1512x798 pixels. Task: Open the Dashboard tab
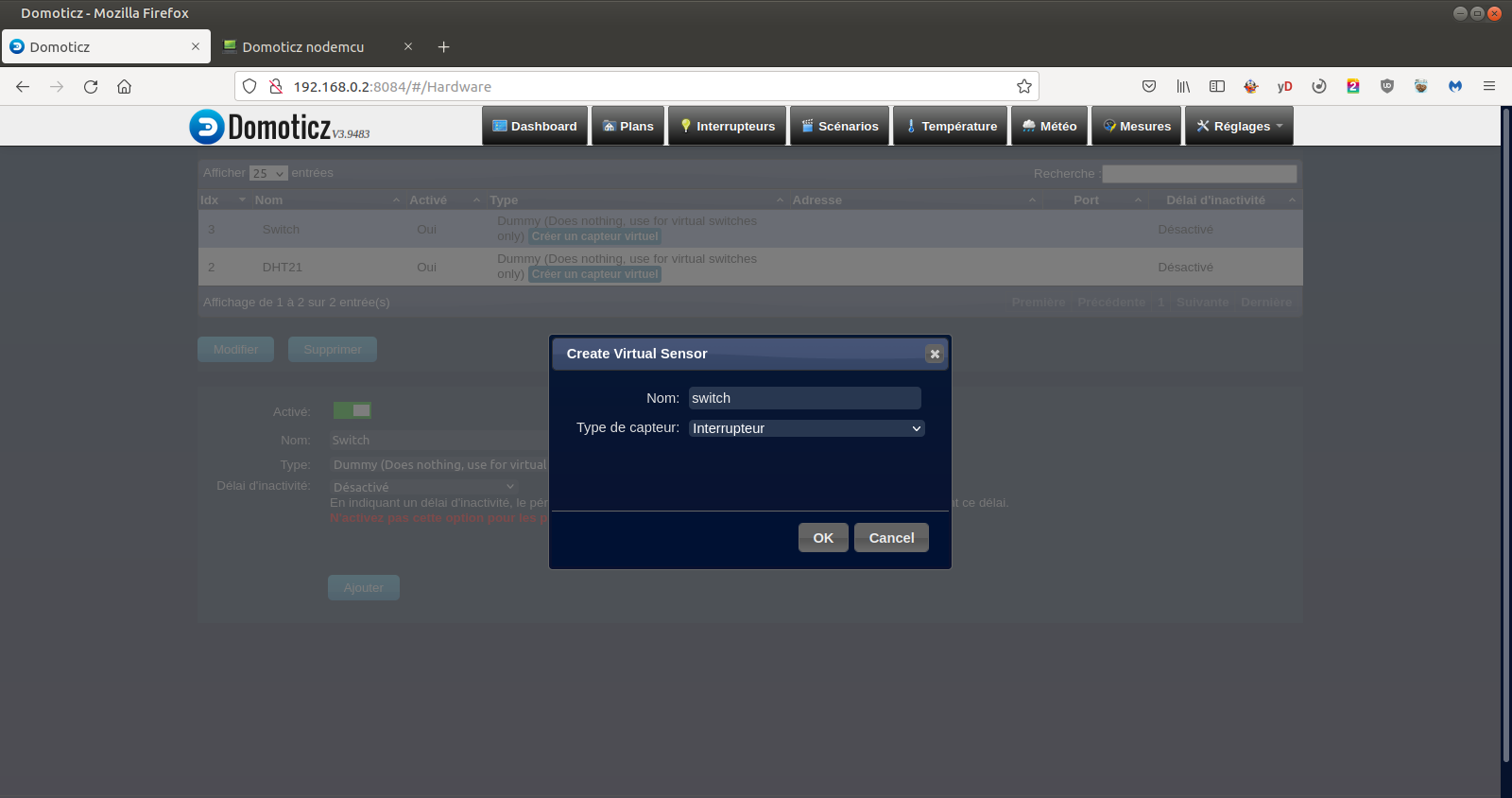coord(535,127)
